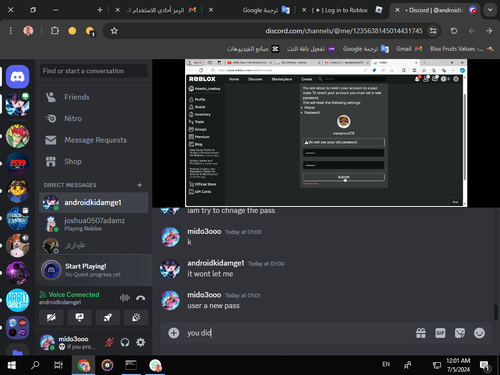Open the emoji picker
Screen dimensions: 500x375
tap(479, 333)
